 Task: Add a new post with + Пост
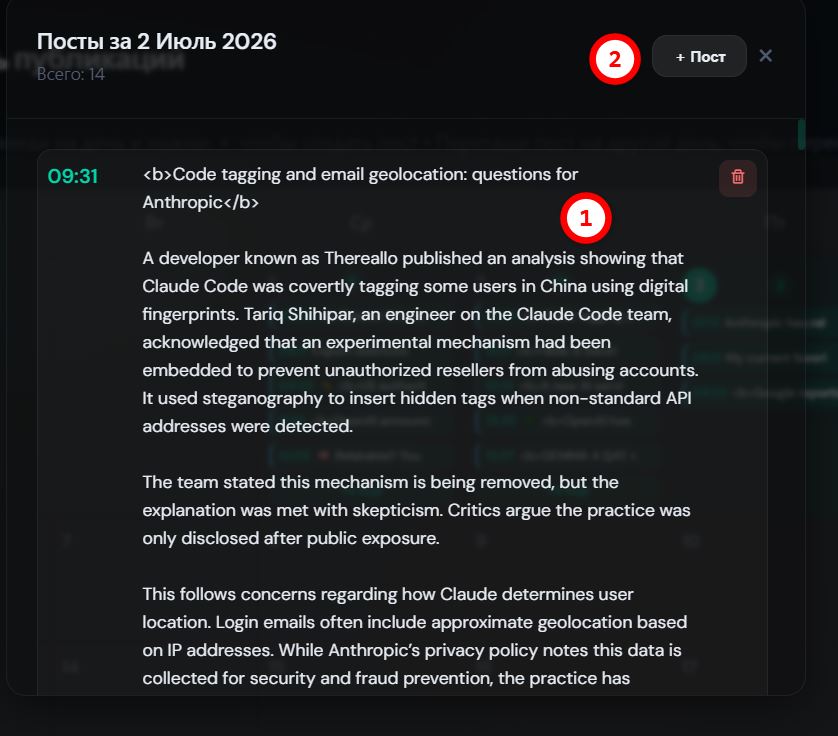click(699, 56)
